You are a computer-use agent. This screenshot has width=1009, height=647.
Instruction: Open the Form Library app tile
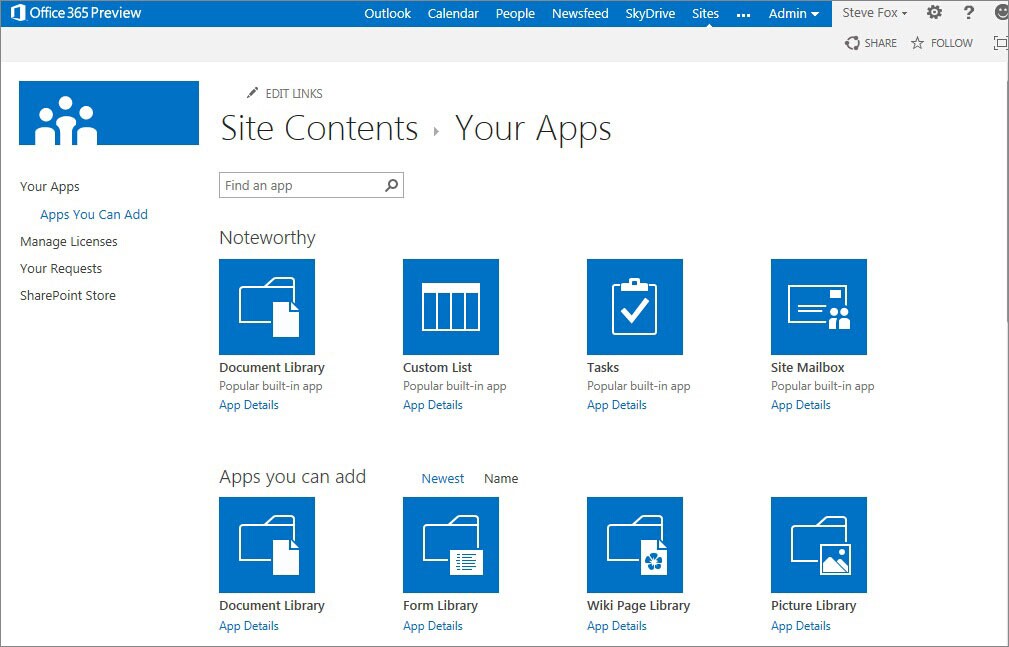450,545
